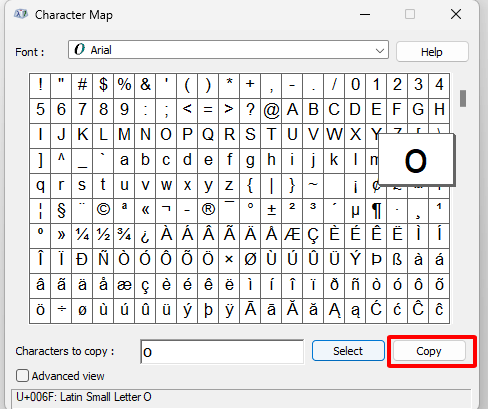Click the Select button
Viewport: 488px width, 409px height.
348,351
